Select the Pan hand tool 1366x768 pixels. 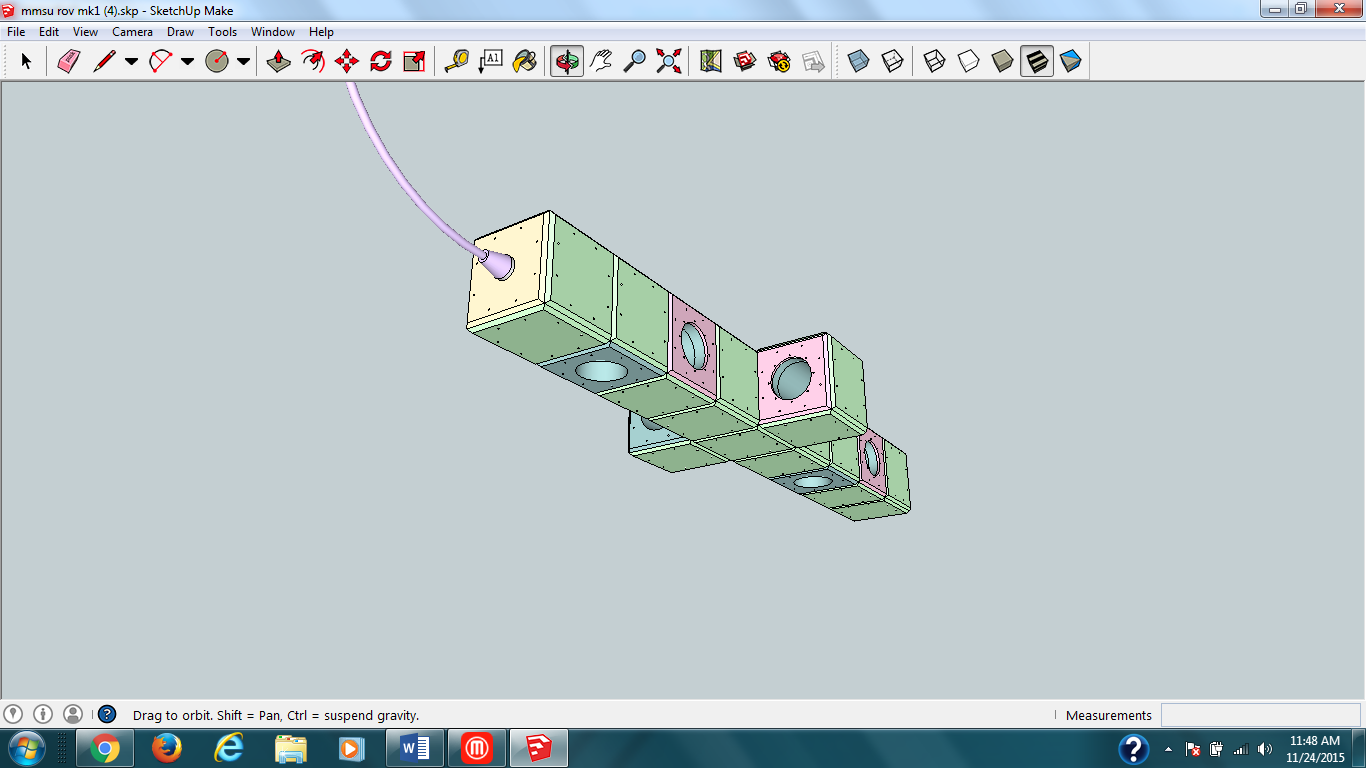click(601, 62)
